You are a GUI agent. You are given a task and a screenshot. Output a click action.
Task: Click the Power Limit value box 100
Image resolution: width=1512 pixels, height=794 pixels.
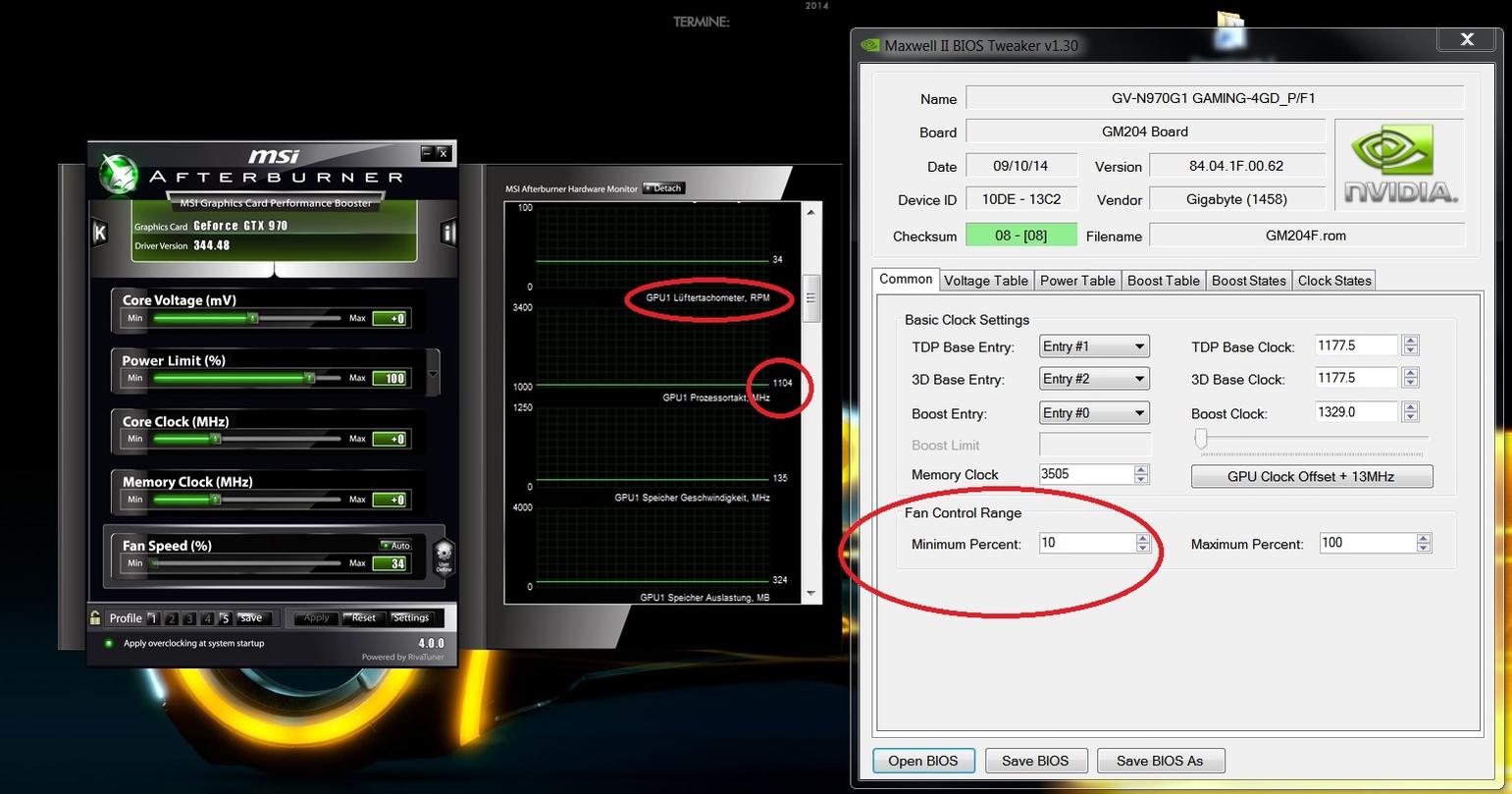(x=390, y=378)
